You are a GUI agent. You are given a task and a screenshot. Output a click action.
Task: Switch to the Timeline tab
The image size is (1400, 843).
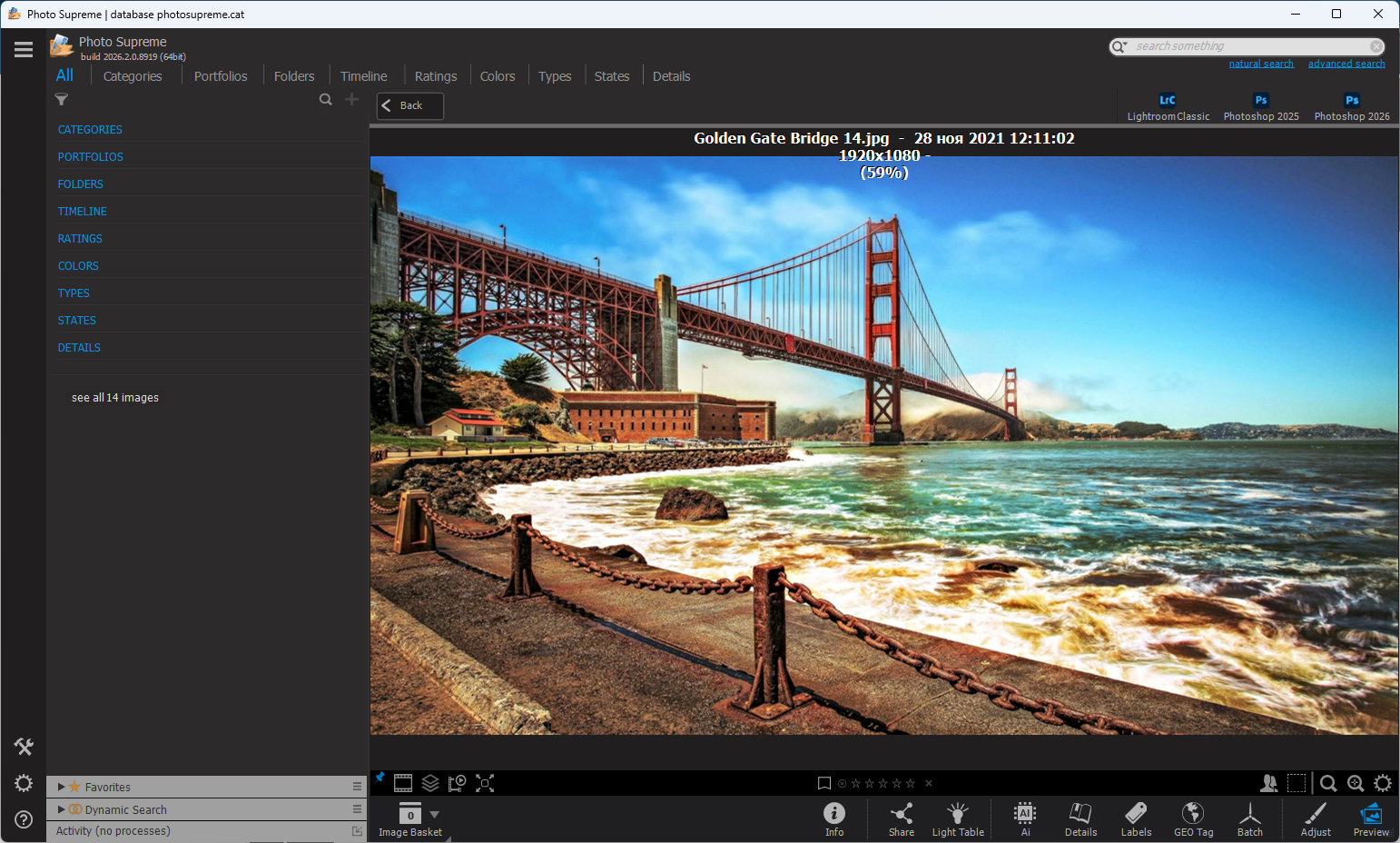tap(363, 76)
